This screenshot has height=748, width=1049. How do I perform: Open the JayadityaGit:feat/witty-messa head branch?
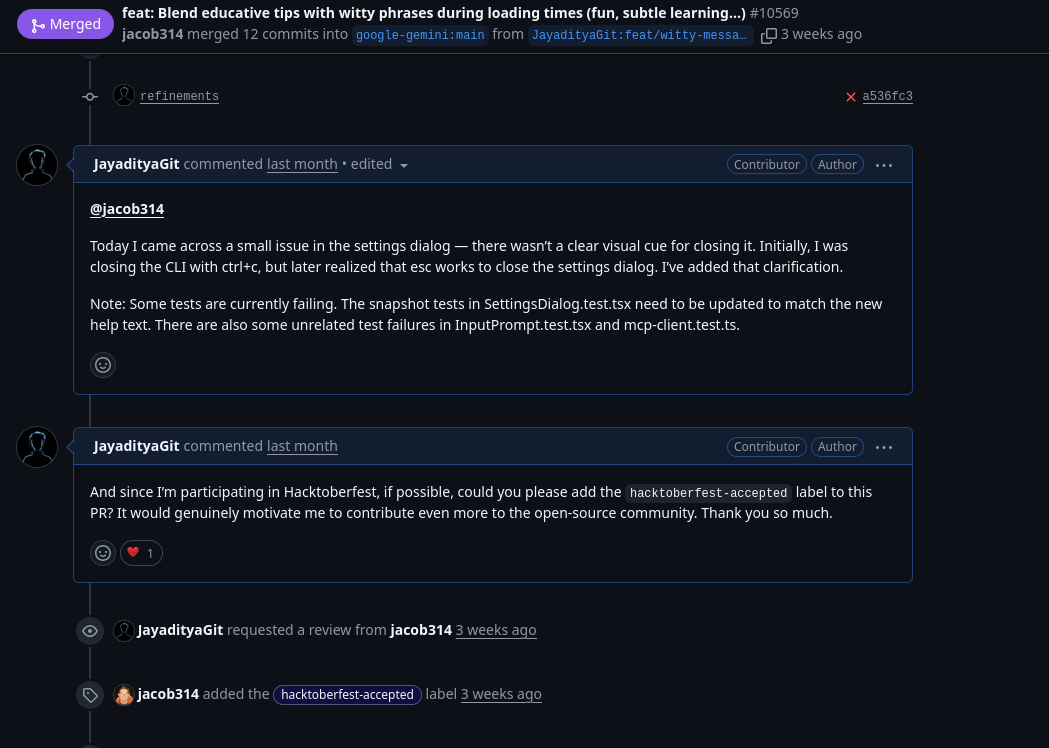coord(640,35)
